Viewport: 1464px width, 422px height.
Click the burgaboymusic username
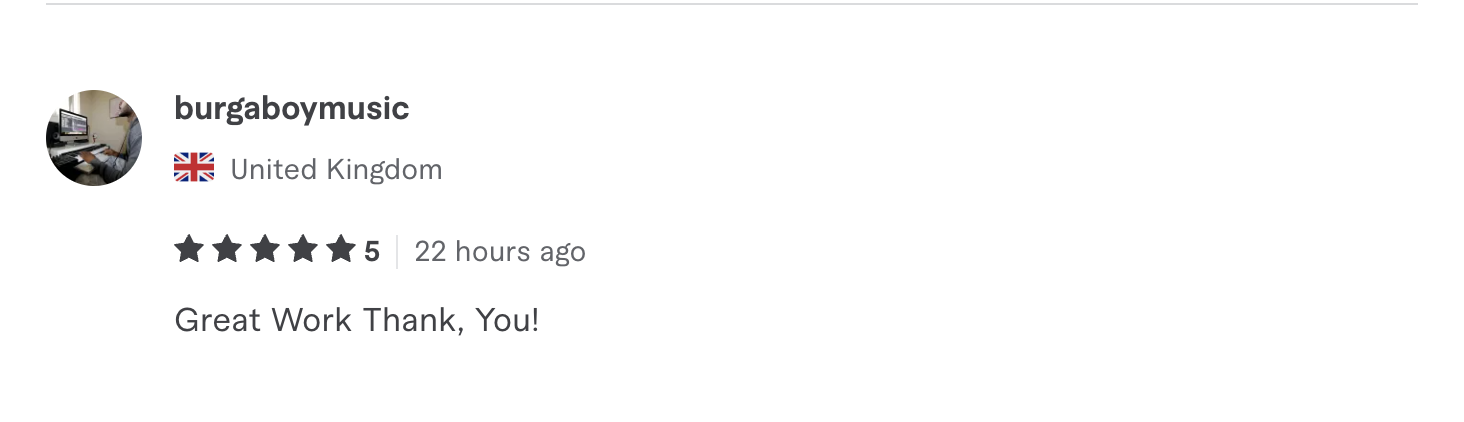click(292, 108)
